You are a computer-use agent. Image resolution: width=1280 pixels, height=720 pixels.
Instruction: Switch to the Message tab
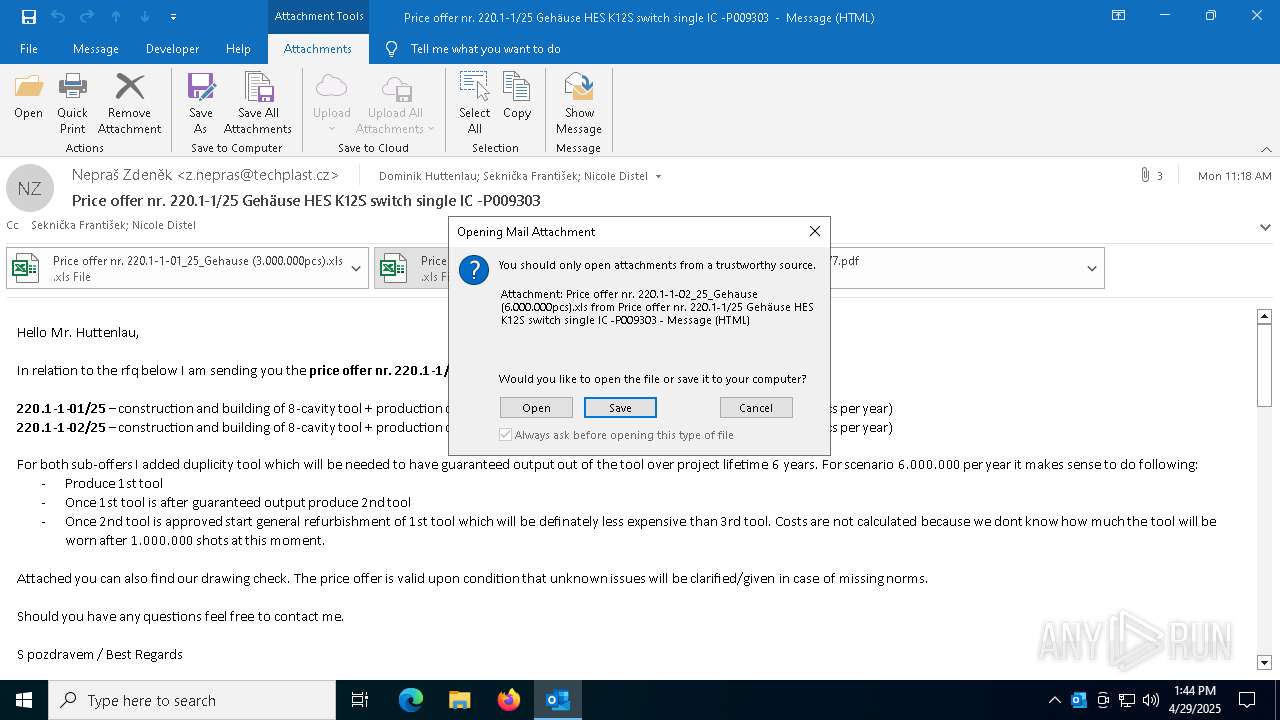(x=96, y=49)
